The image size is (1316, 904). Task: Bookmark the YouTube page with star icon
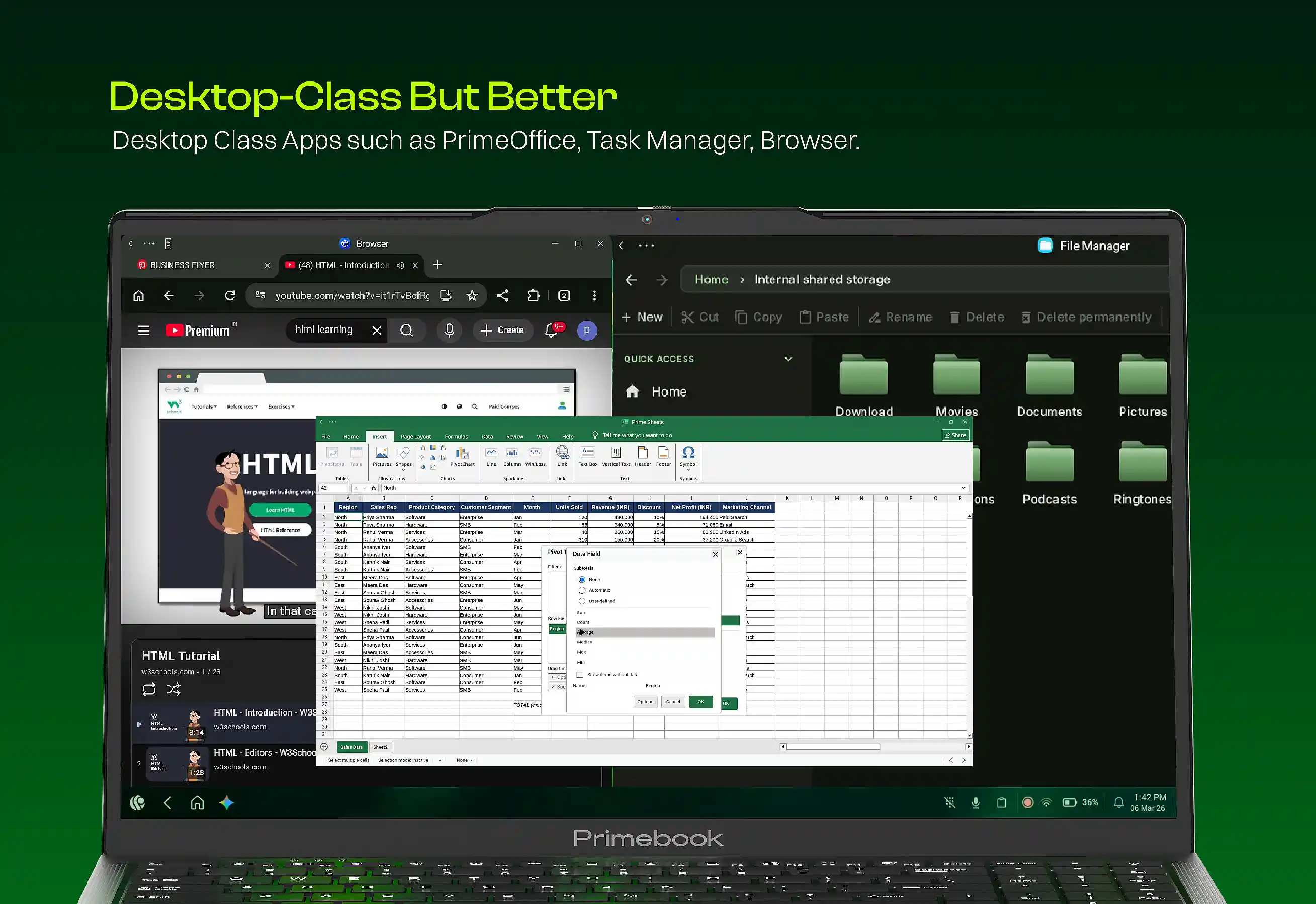point(472,296)
